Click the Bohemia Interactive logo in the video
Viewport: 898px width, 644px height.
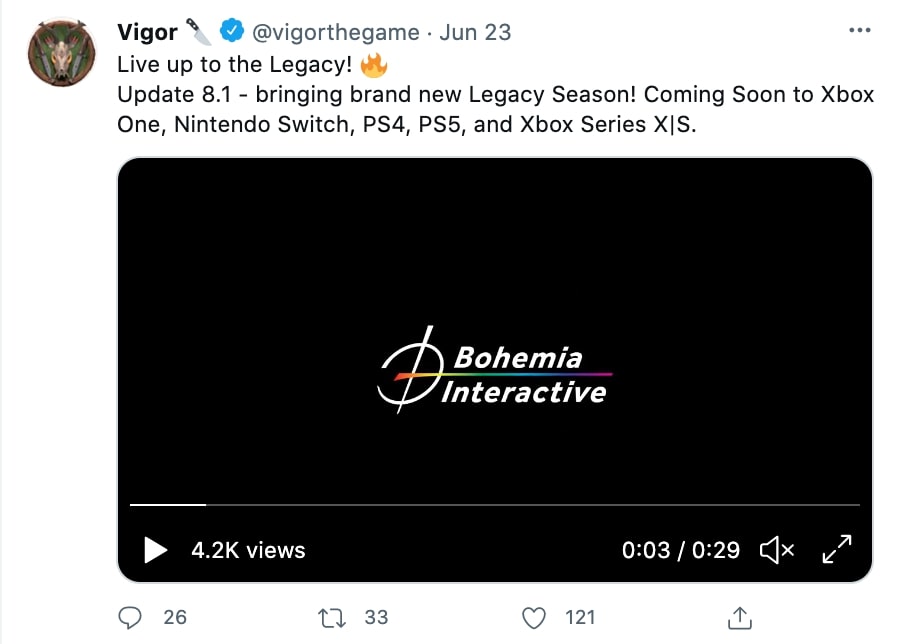494,370
